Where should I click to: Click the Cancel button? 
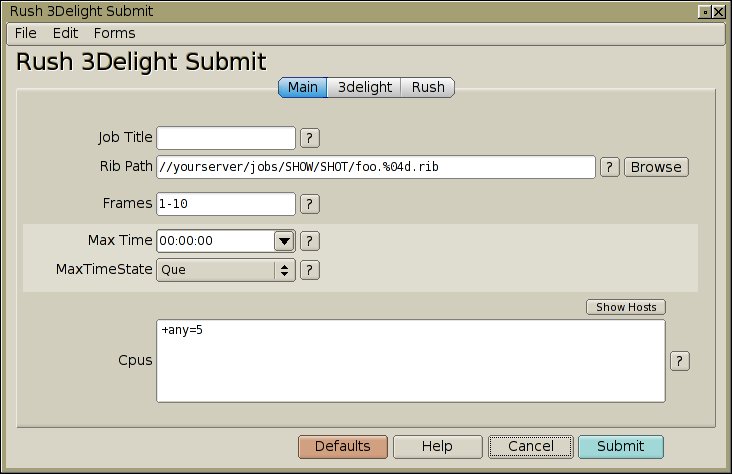point(531,446)
